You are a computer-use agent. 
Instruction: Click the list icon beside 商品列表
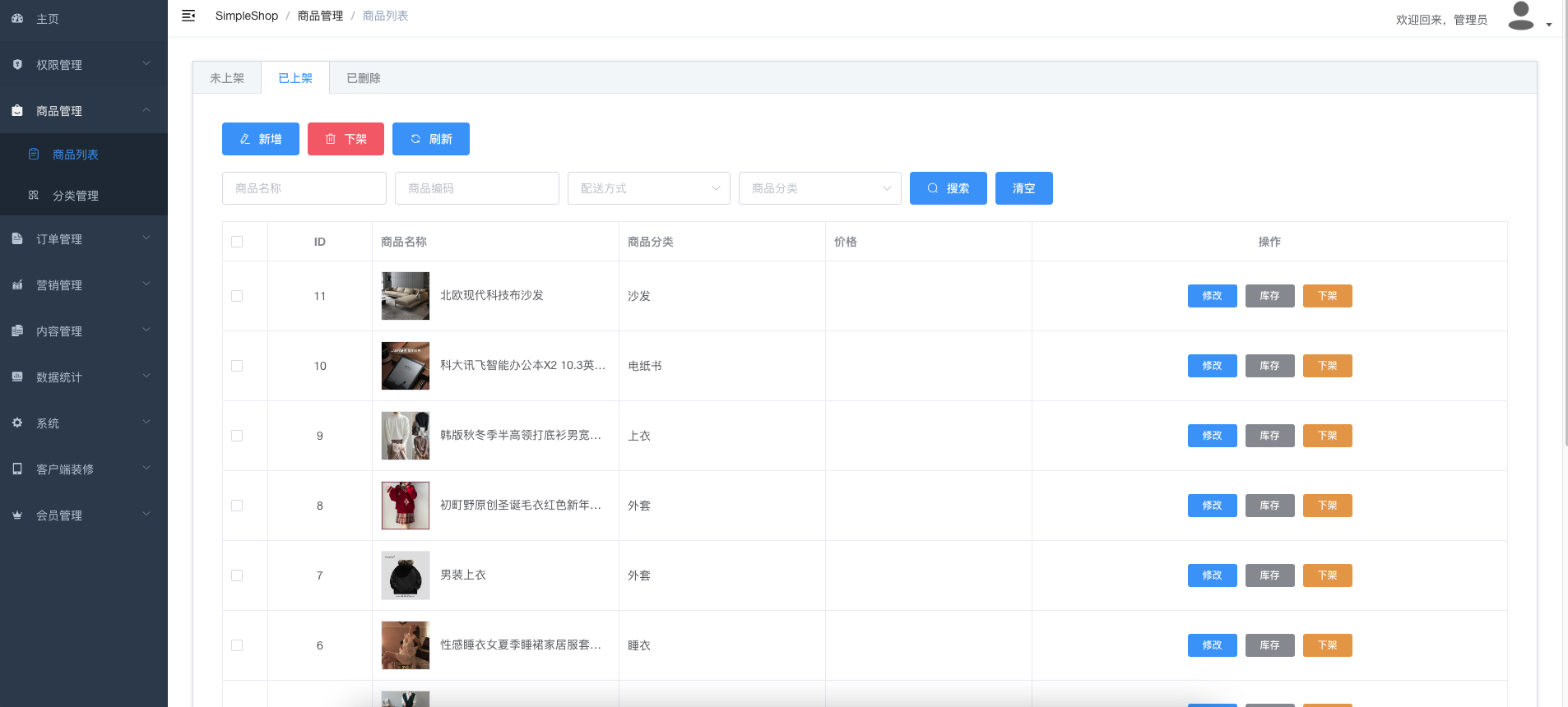click(x=34, y=154)
